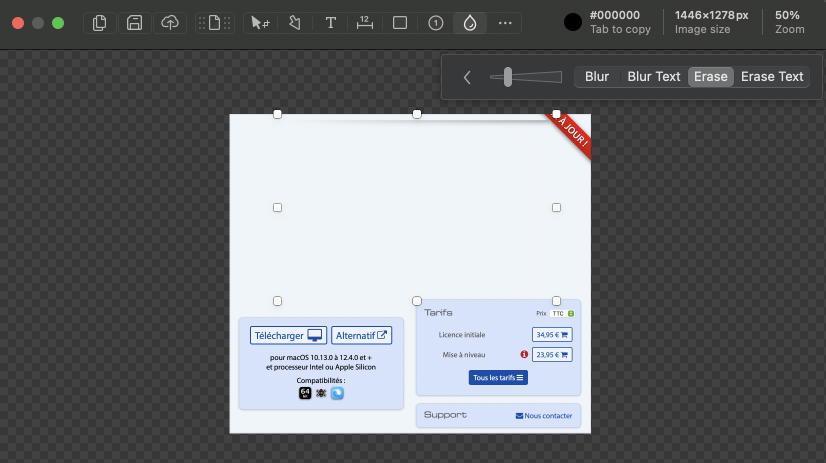This screenshot has height=463, width=826.
Task: Select the arrow pointer tool
Action: point(260,23)
